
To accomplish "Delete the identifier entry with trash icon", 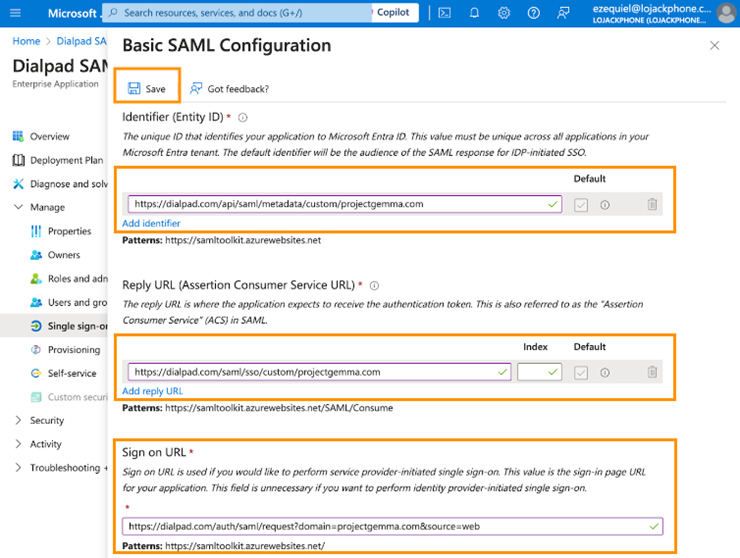I will click(652, 204).
